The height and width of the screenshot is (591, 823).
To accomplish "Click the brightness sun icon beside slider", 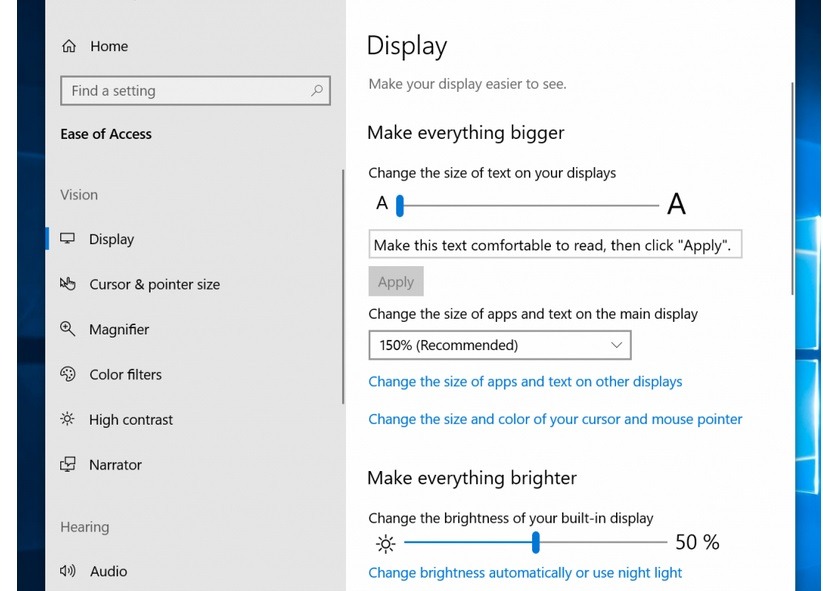I will coord(386,544).
